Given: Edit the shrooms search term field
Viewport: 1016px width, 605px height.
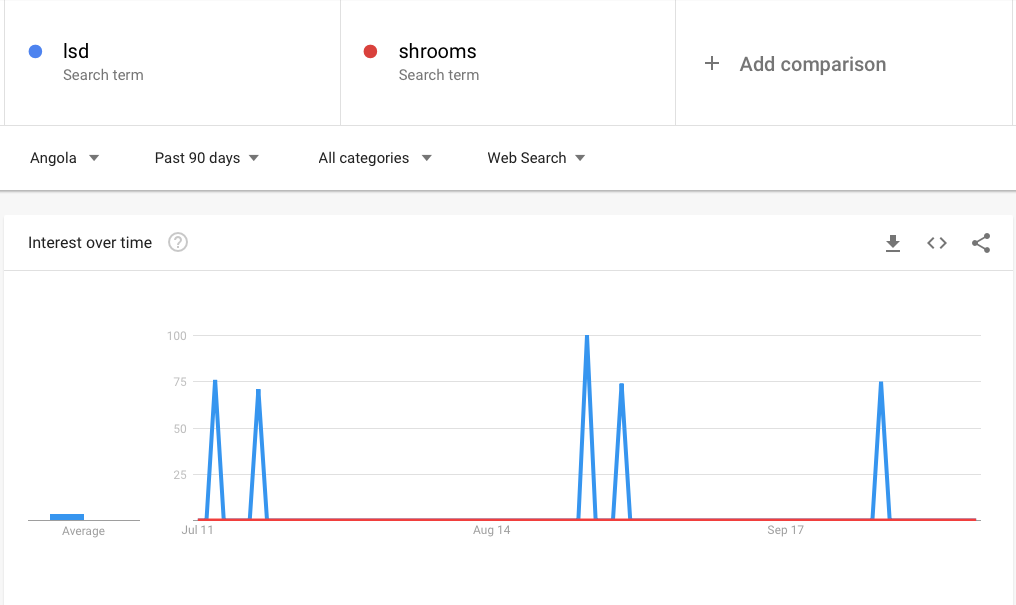Looking at the screenshot, I should click(437, 52).
